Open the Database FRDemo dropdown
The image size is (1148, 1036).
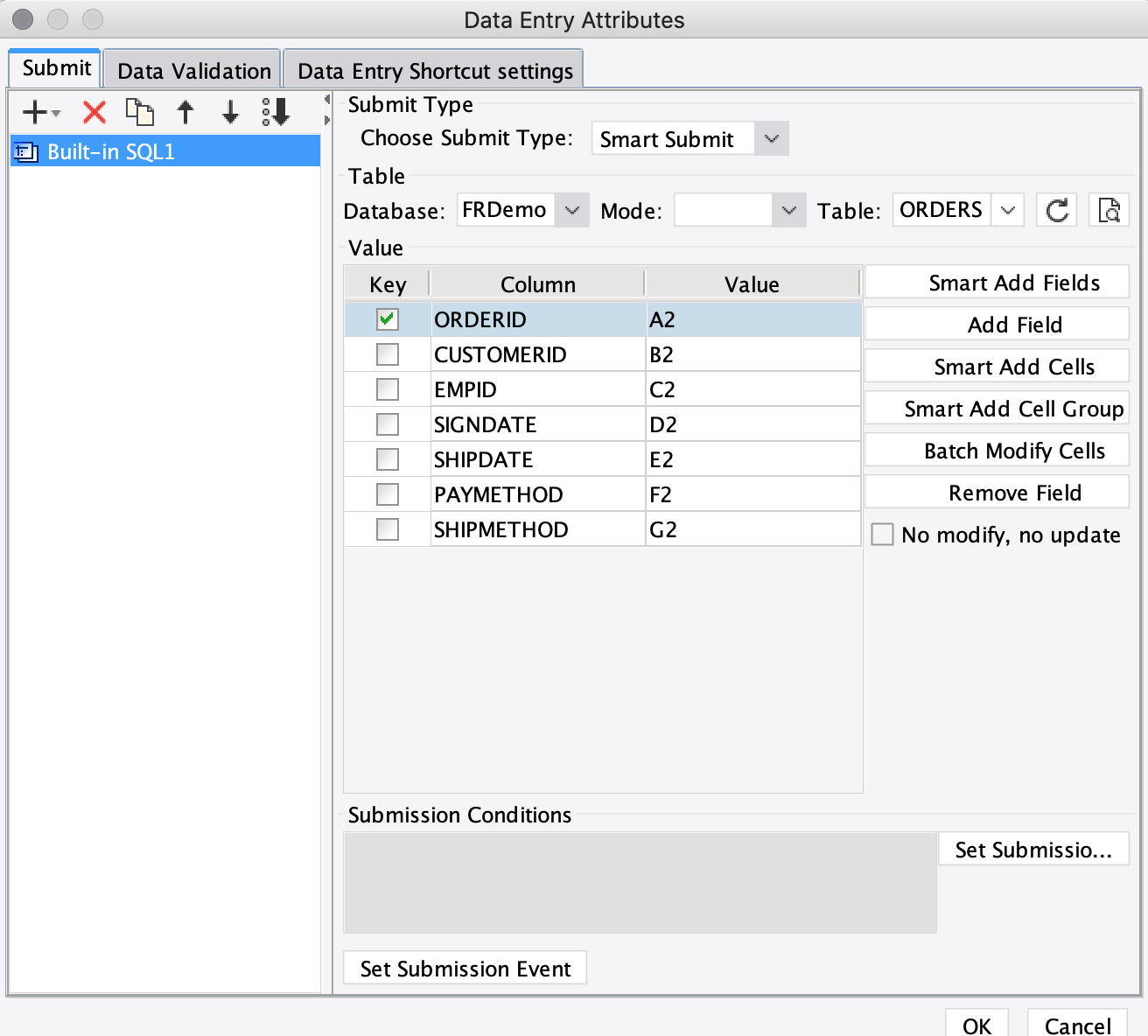[573, 210]
